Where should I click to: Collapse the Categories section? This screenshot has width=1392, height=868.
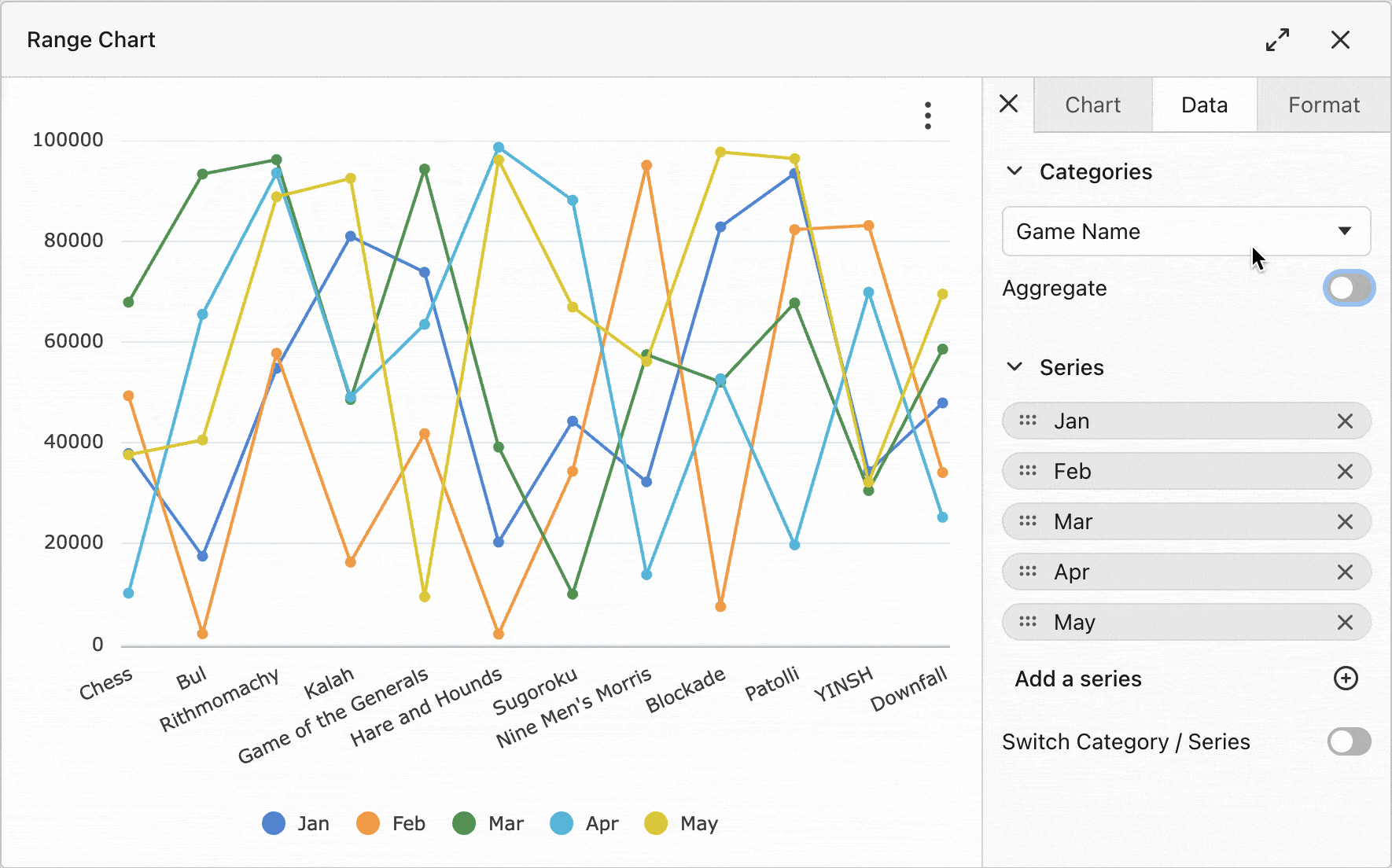pyautogui.click(x=1015, y=171)
